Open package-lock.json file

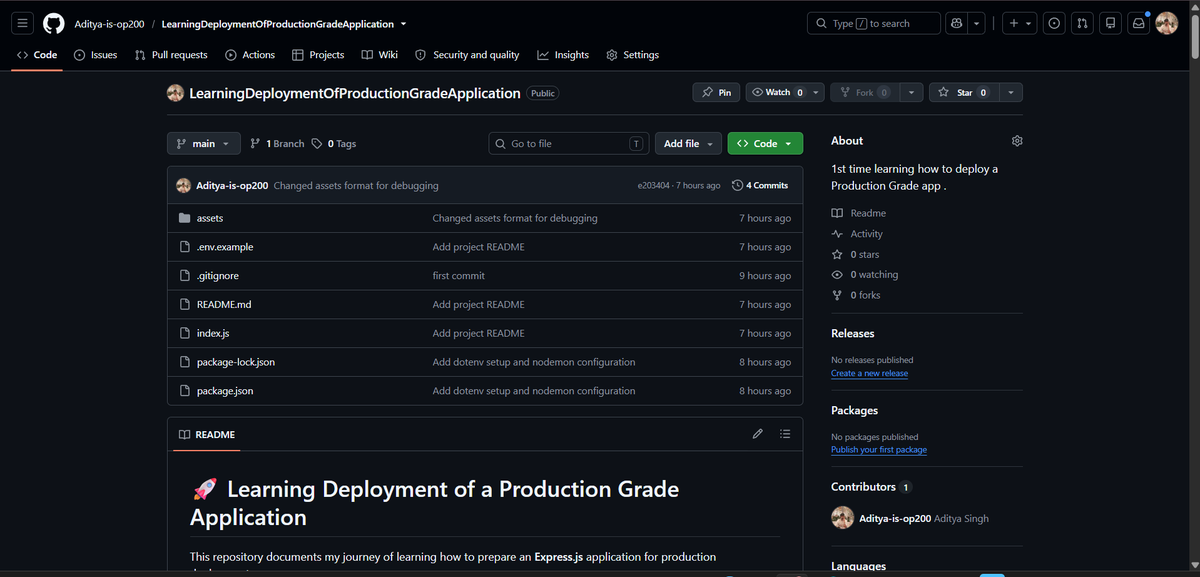tap(236, 362)
